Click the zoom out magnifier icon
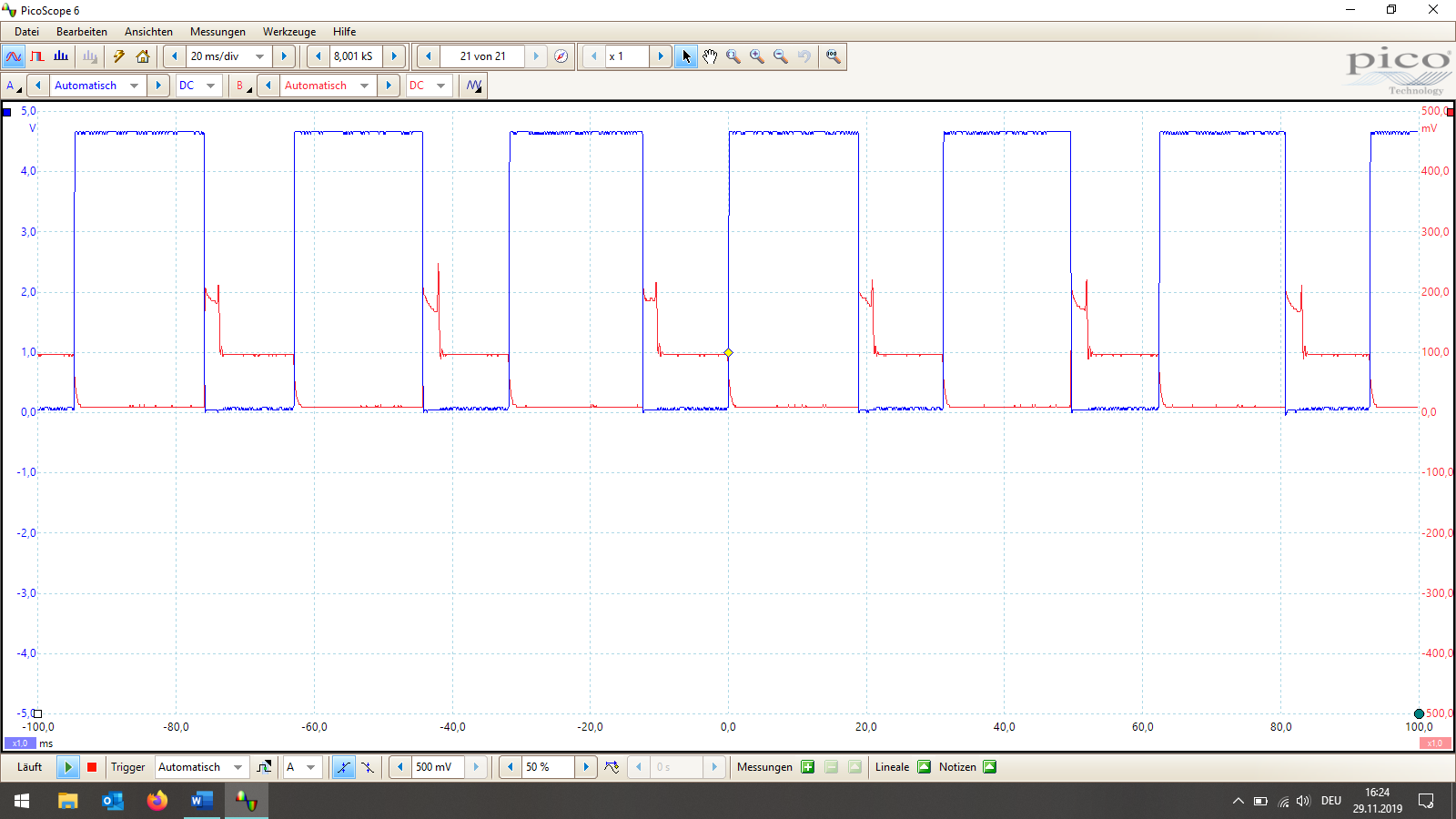 pos(781,56)
